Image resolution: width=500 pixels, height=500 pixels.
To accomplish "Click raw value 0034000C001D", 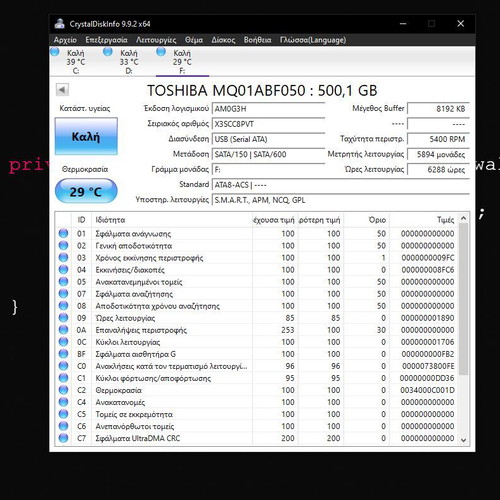I will pos(427,390).
